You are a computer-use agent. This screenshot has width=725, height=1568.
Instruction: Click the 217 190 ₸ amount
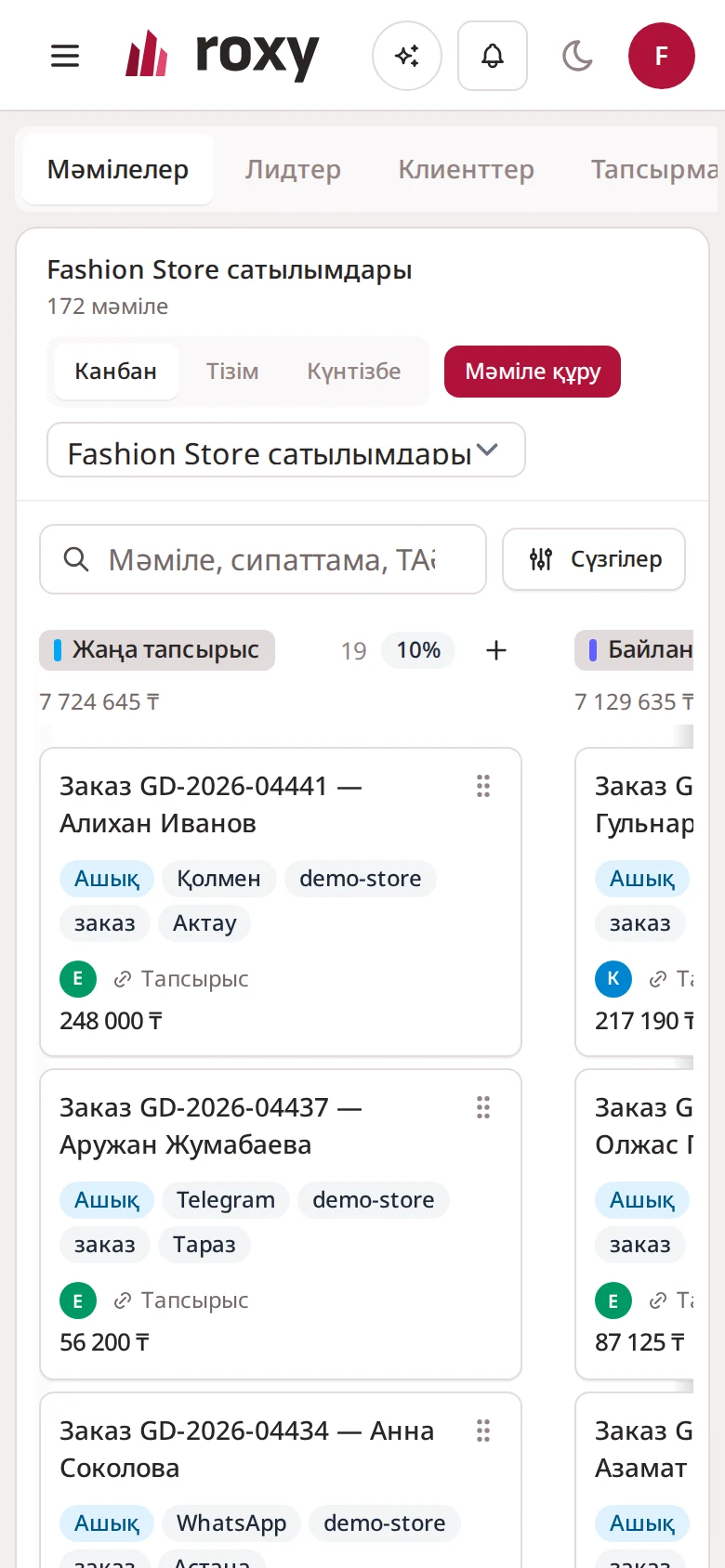click(644, 1021)
